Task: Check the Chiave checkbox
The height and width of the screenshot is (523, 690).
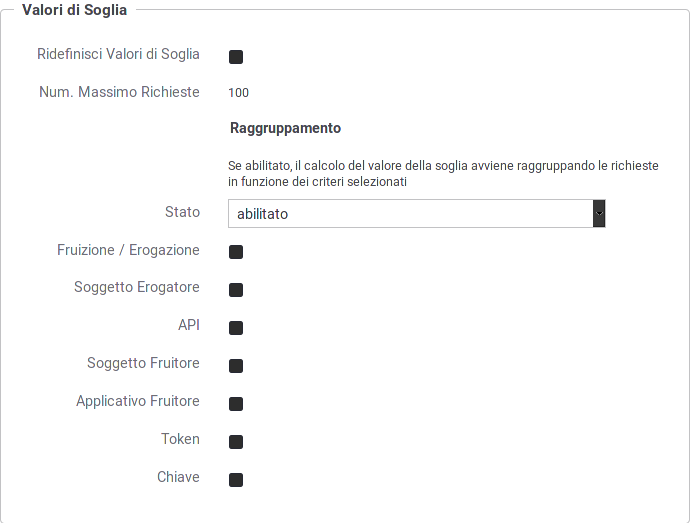Action: [236, 479]
